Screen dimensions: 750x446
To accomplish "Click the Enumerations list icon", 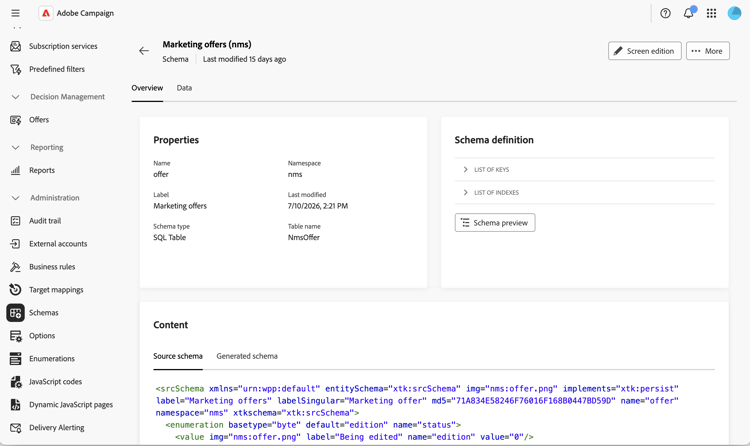I will (x=15, y=359).
